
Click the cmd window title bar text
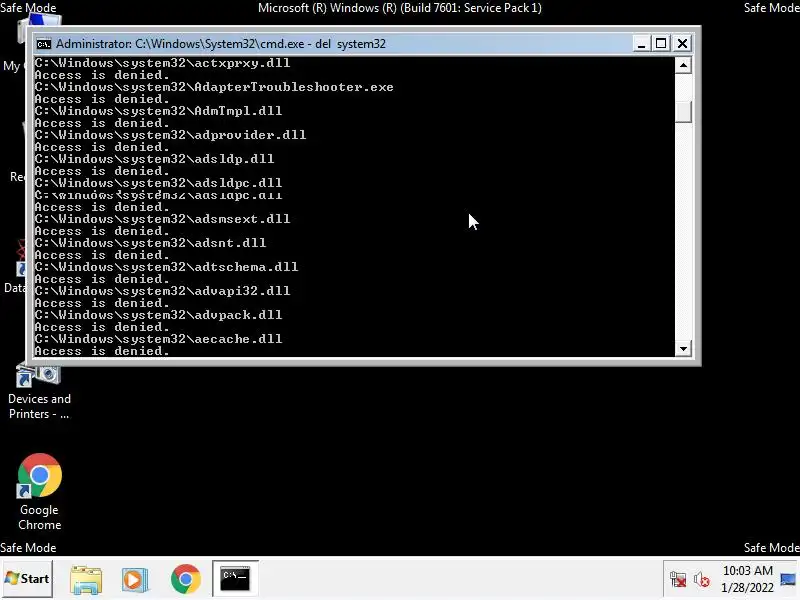click(221, 44)
